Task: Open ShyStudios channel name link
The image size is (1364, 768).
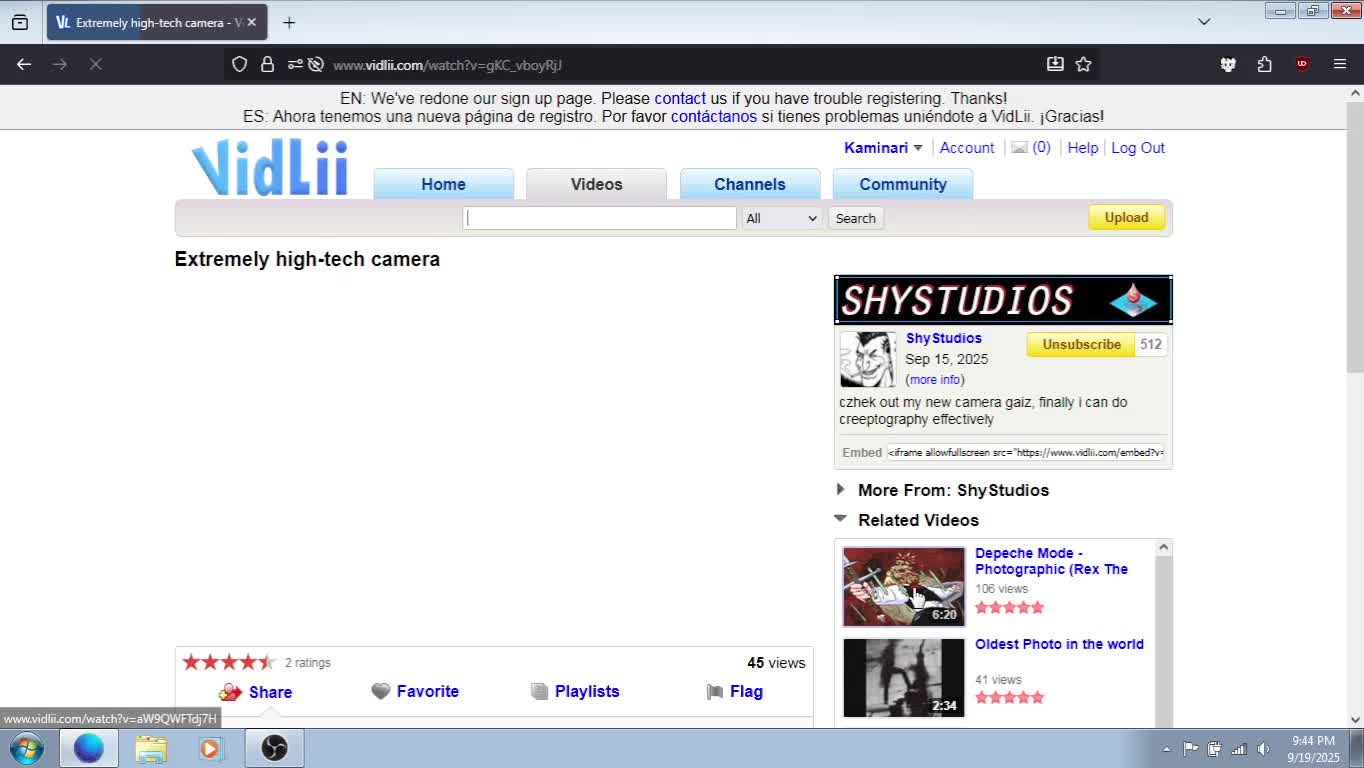Action: click(x=943, y=338)
